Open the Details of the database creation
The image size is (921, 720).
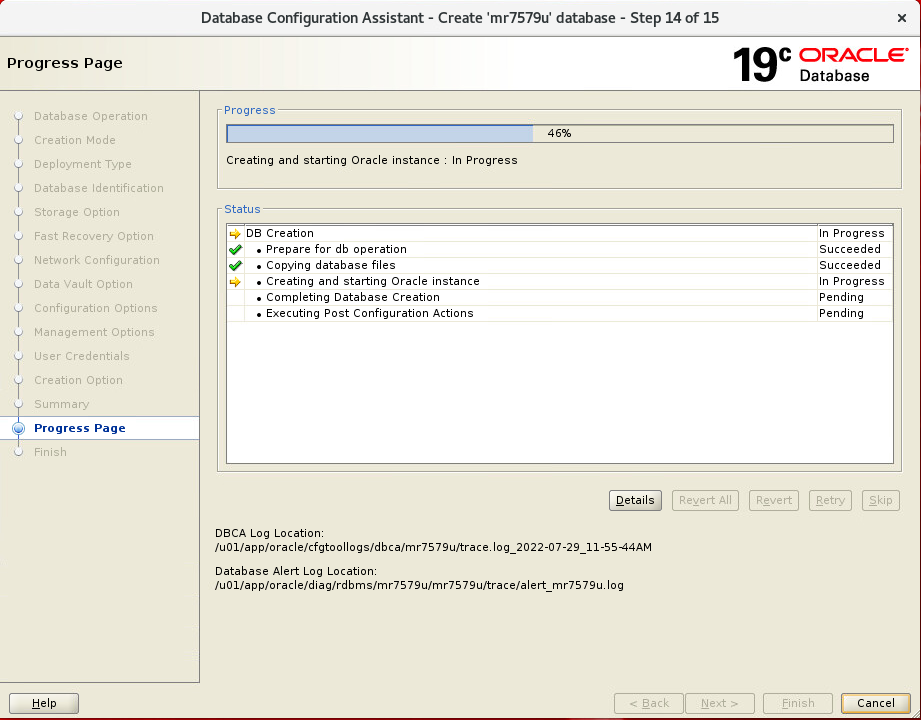635,500
